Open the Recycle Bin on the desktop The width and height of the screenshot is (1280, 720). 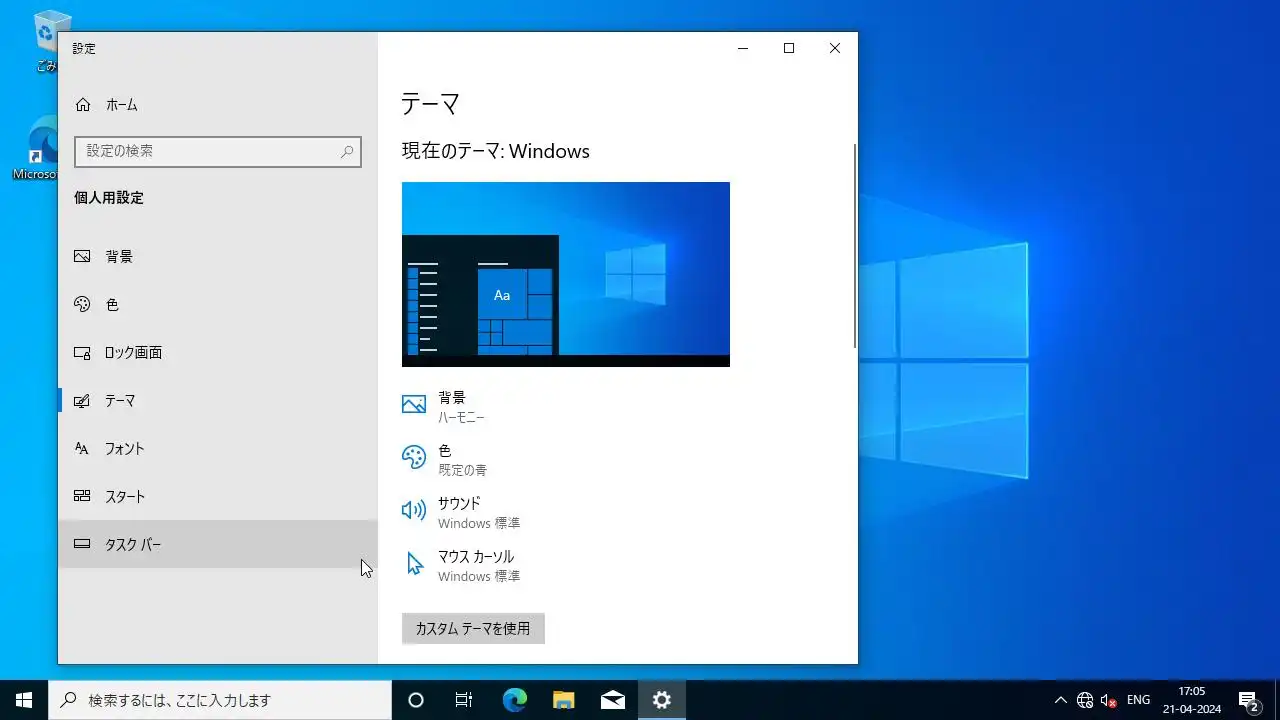tap(46, 40)
